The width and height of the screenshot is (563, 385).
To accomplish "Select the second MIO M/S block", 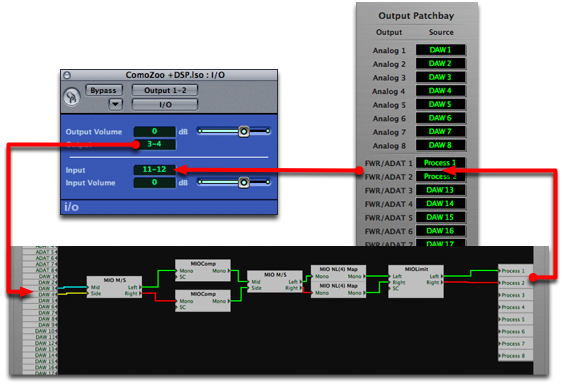I will [x=275, y=281].
